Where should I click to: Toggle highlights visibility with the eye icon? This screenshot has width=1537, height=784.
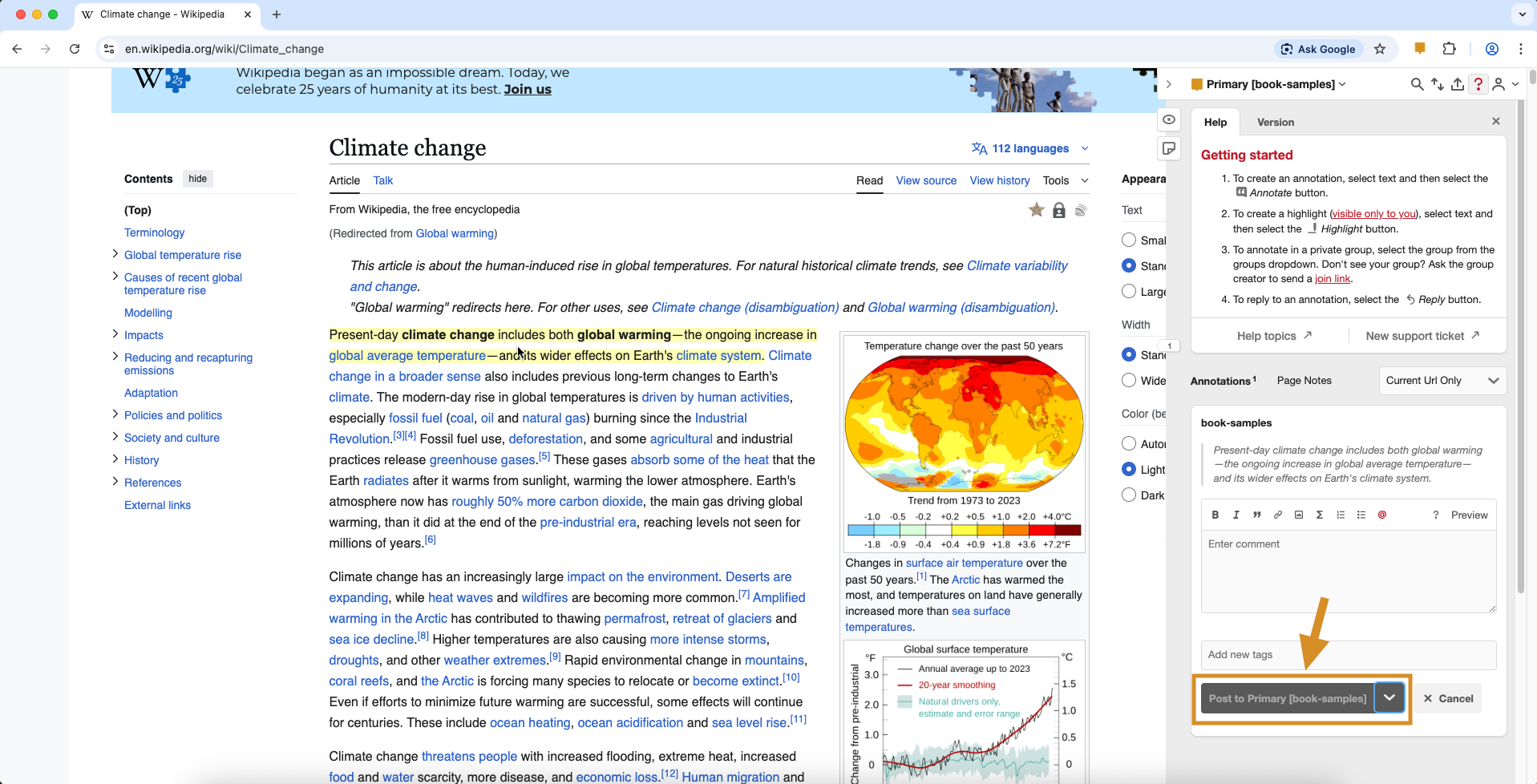click(1169, 119)
